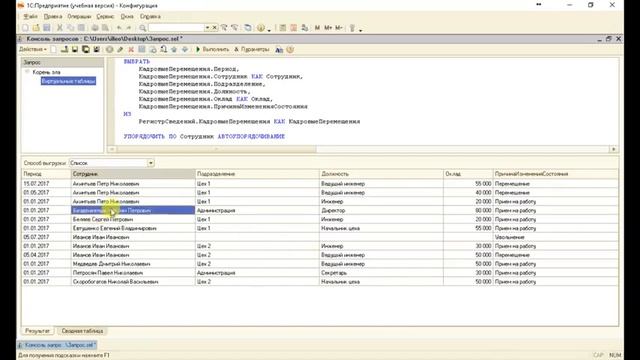Screen dimensions: 640x360
Task: Click the magnifier Search icon
Action: point(142,28)
